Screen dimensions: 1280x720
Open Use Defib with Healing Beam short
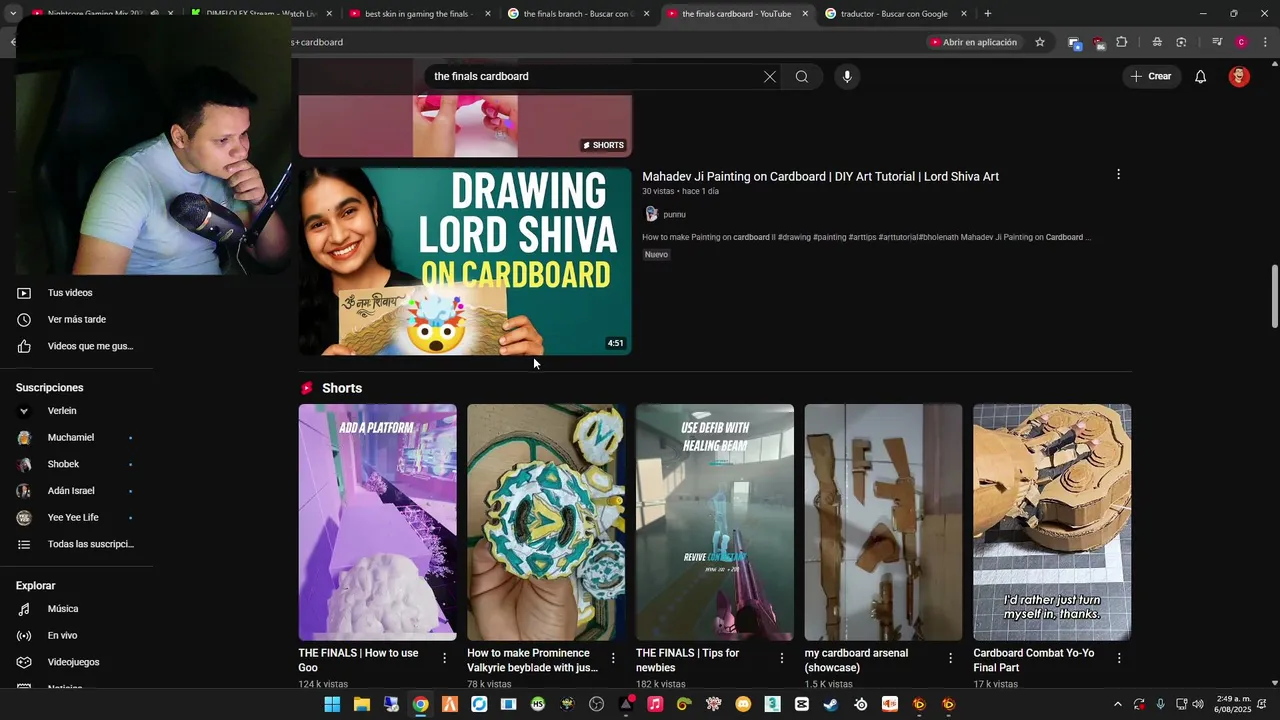[x=715, y=522]
